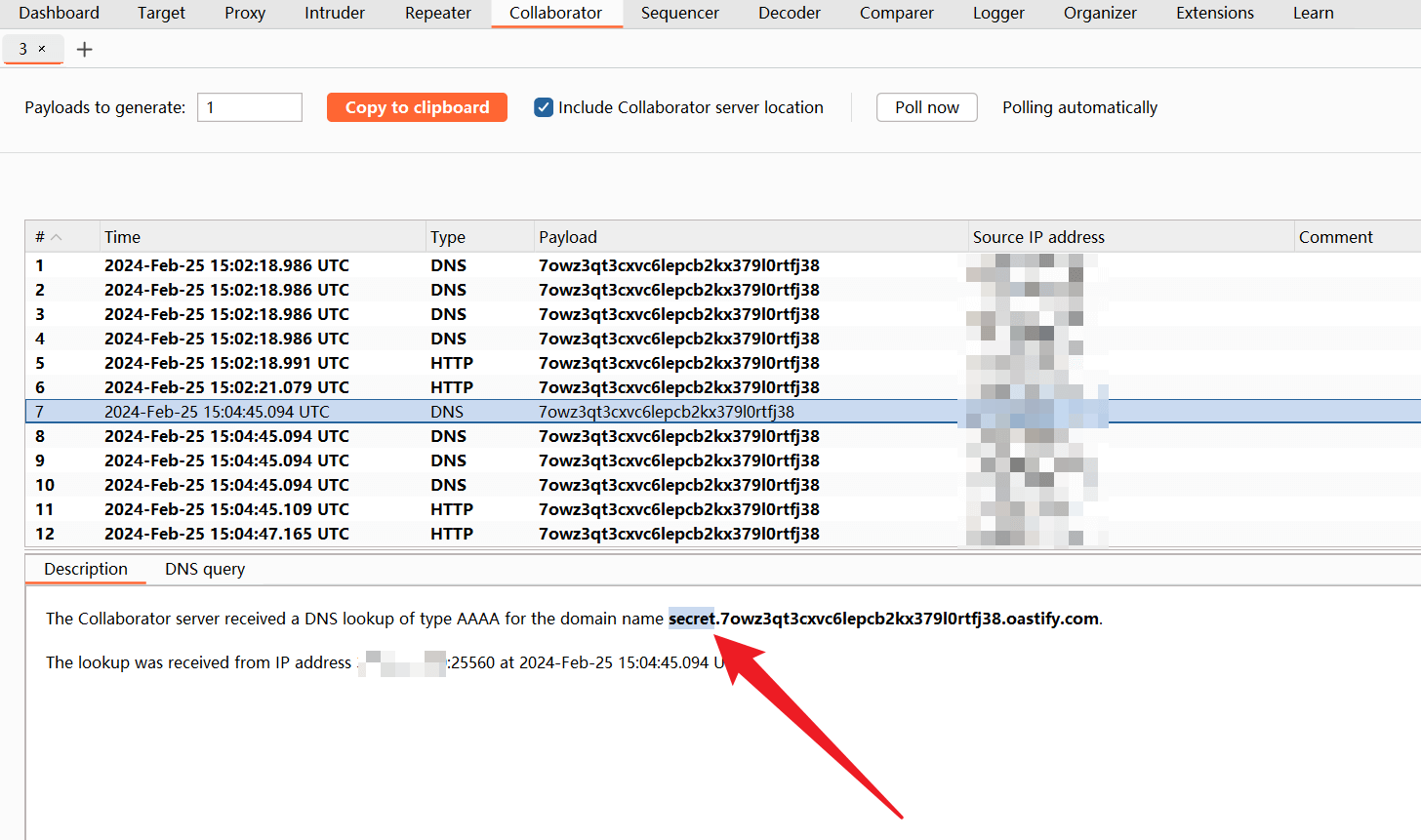1421x840 pixels.
Task: Click the payload cell of interaction 1
Action: [x=679, y=265]
